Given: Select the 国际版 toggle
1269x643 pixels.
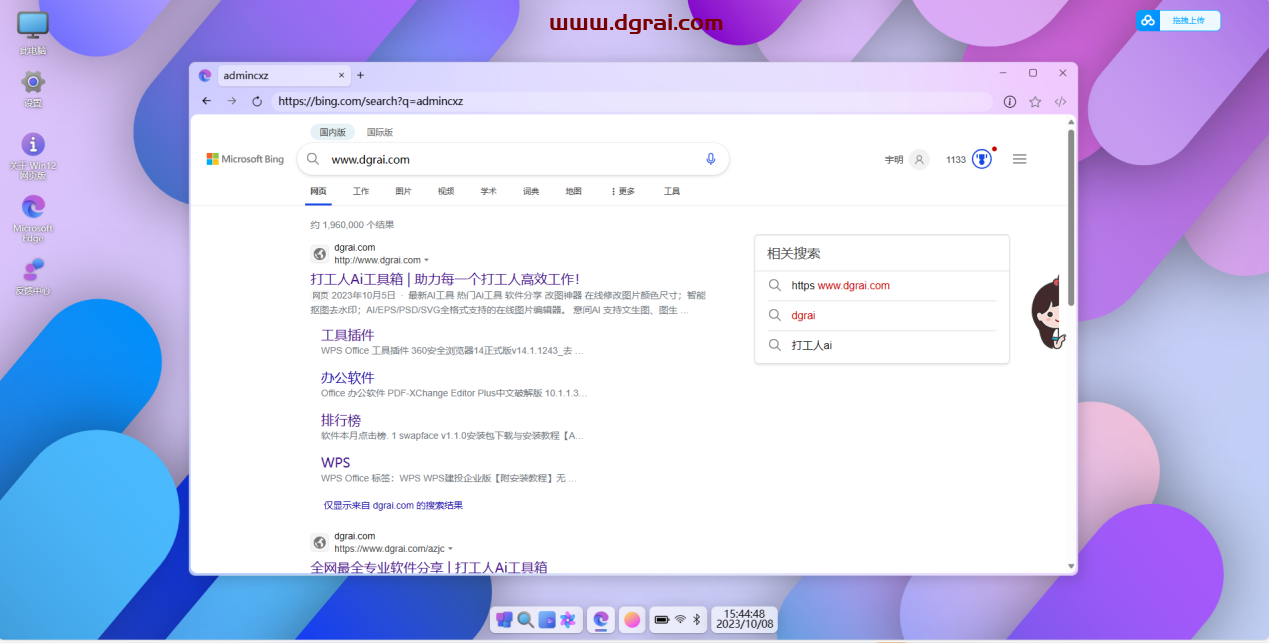Looking at the screenshot, I should 380,132.
